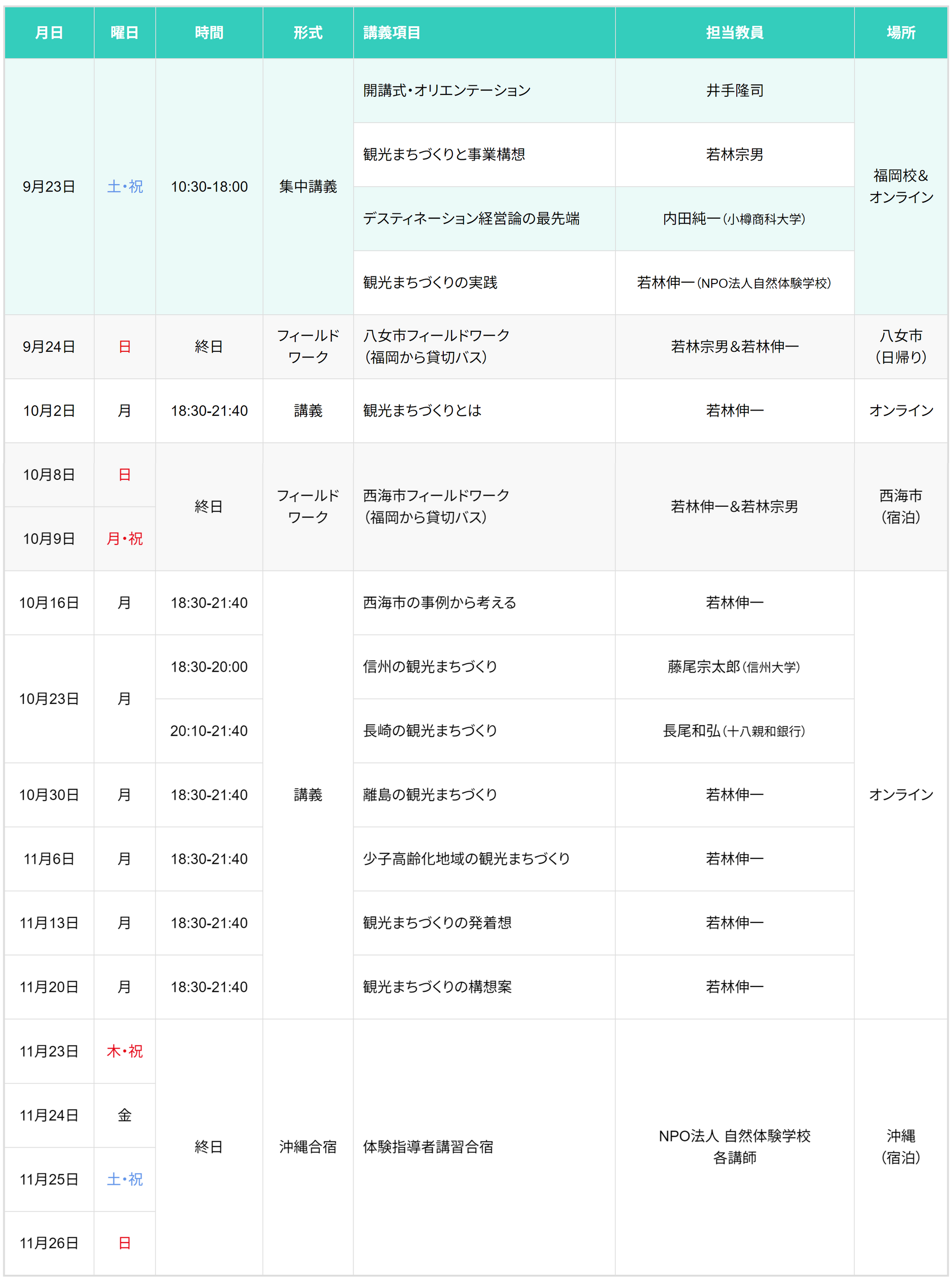Click the 担当教員 column header
This screenshot has width=952, height=1280.
tap(734, 33)
